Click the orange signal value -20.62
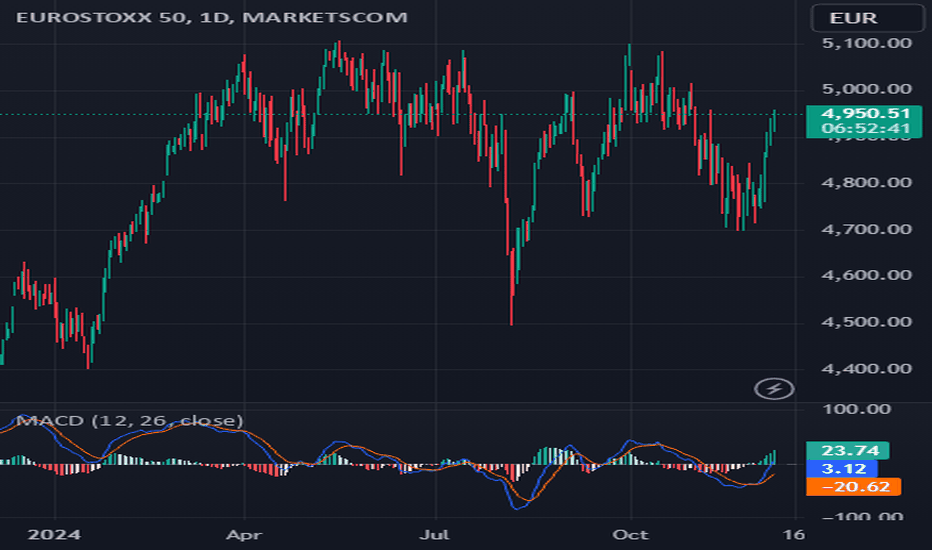 854,487
